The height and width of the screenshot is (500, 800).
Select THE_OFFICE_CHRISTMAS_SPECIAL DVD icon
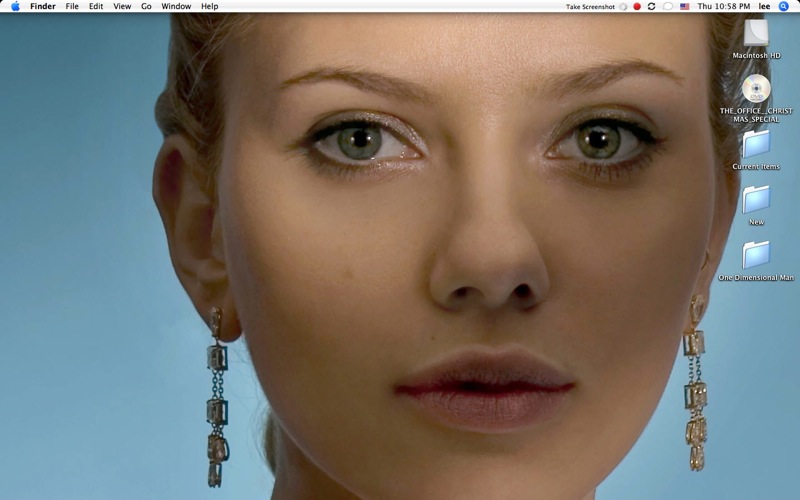click(756, 89)
